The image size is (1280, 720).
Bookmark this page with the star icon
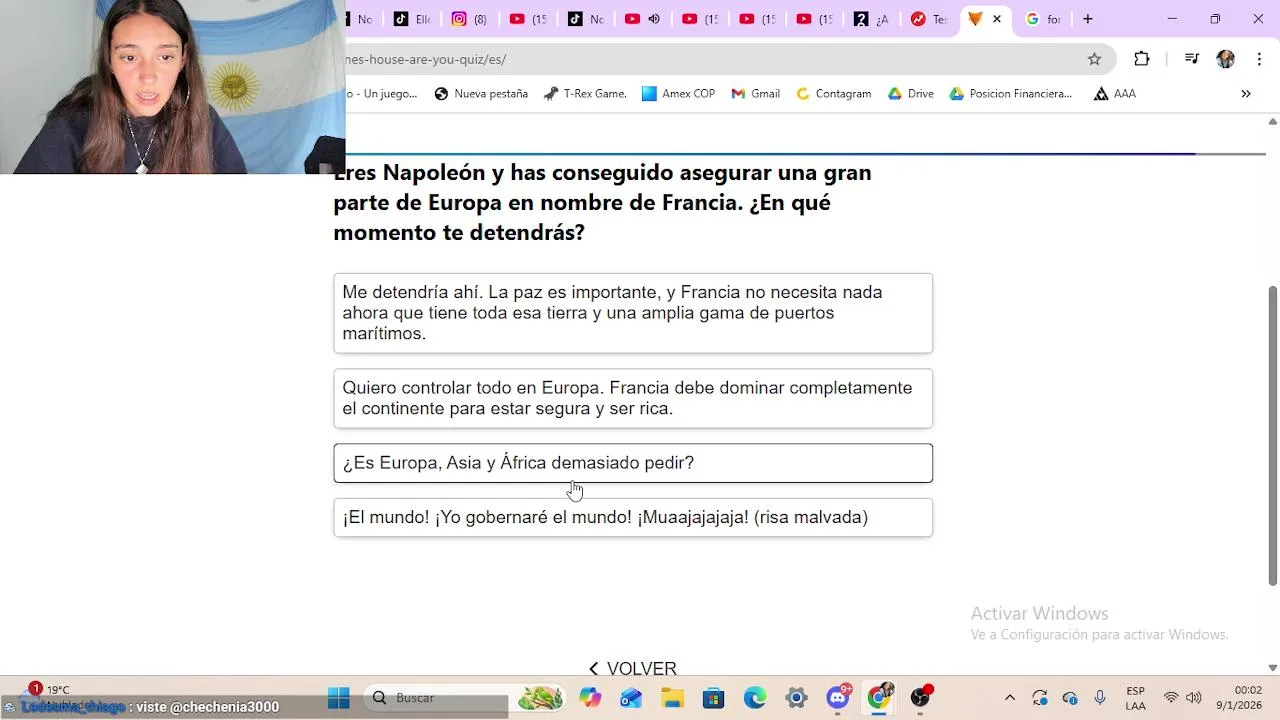pyautogui.click(x=1094, y=59)
